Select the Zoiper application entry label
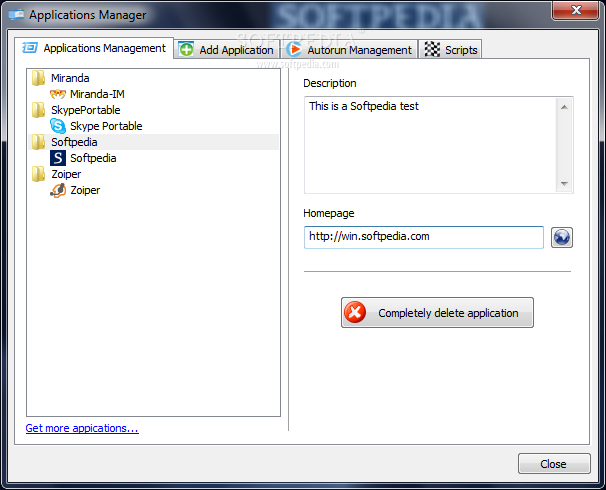Viewport: 606px width, 490px height. 85,190
